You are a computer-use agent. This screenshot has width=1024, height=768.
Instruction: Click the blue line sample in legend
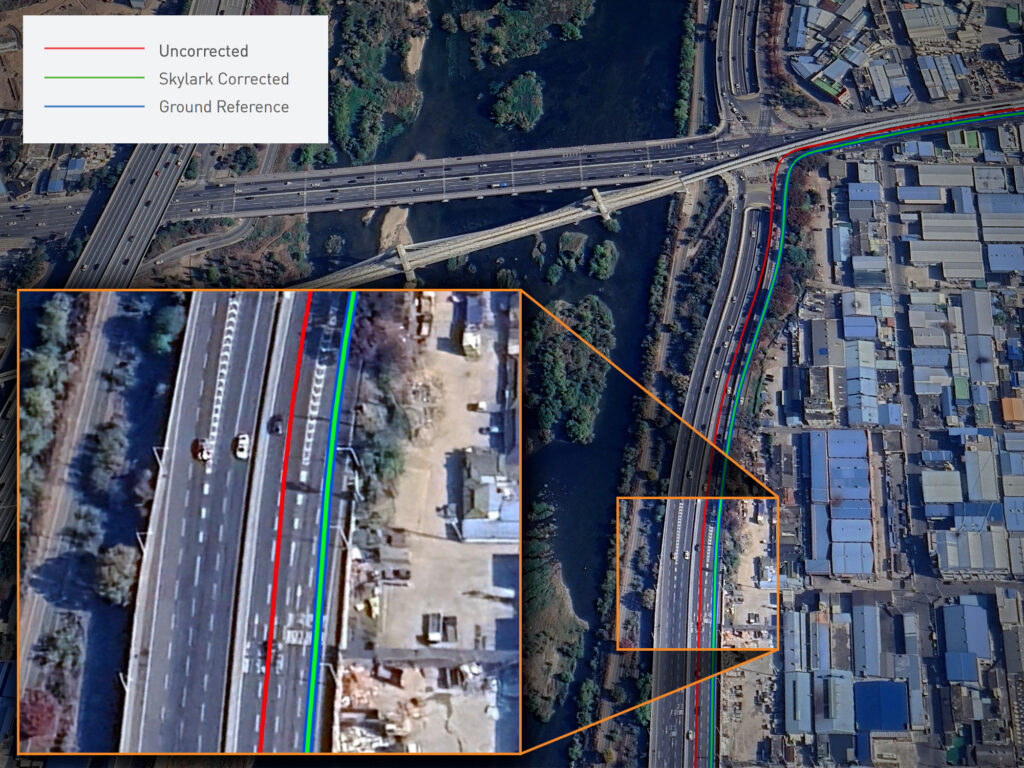click(94, 106)
